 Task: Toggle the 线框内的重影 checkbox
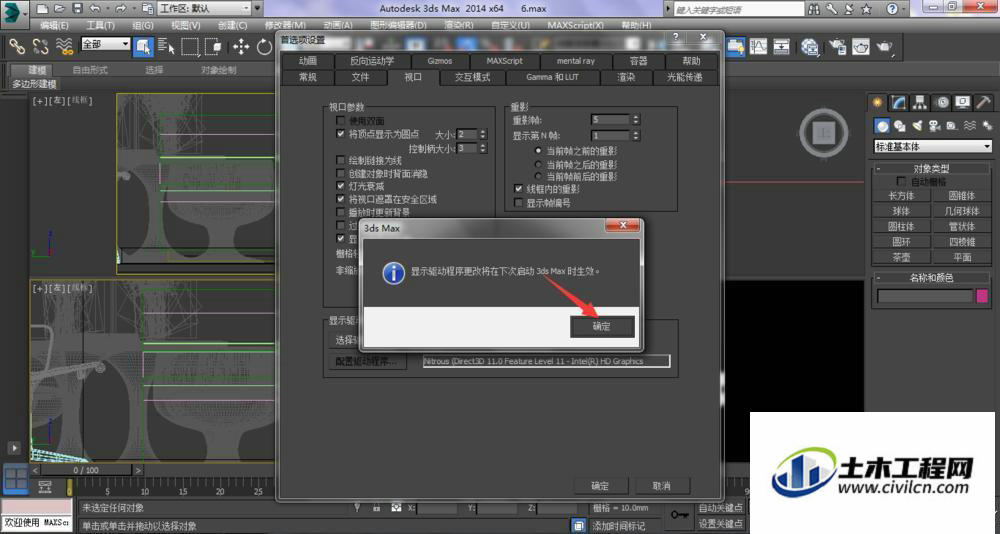(x=518, y=189)
